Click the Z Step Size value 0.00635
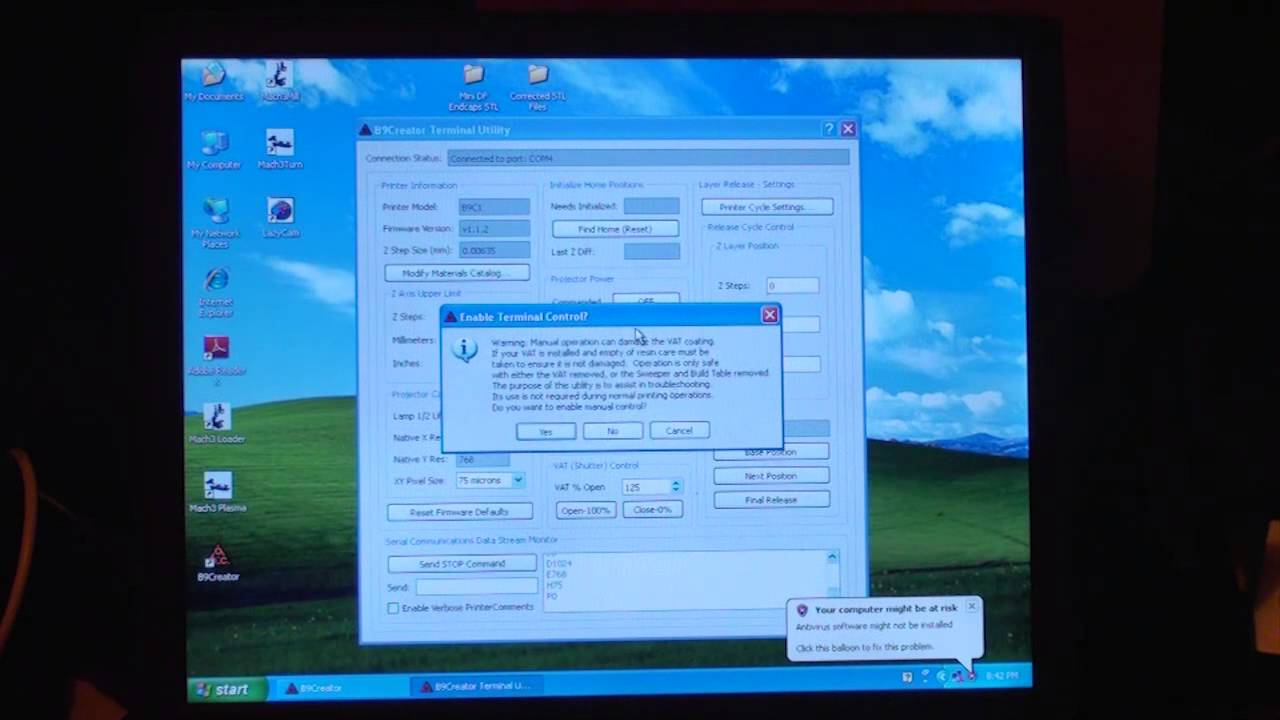The width and height of the screenshot is (1280, 720). tap(494, 251)
